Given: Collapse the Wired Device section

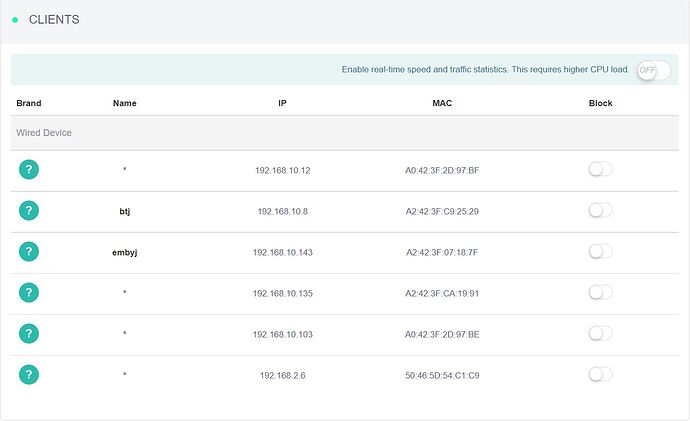Looking at the screenshot, I should point(44,132).
